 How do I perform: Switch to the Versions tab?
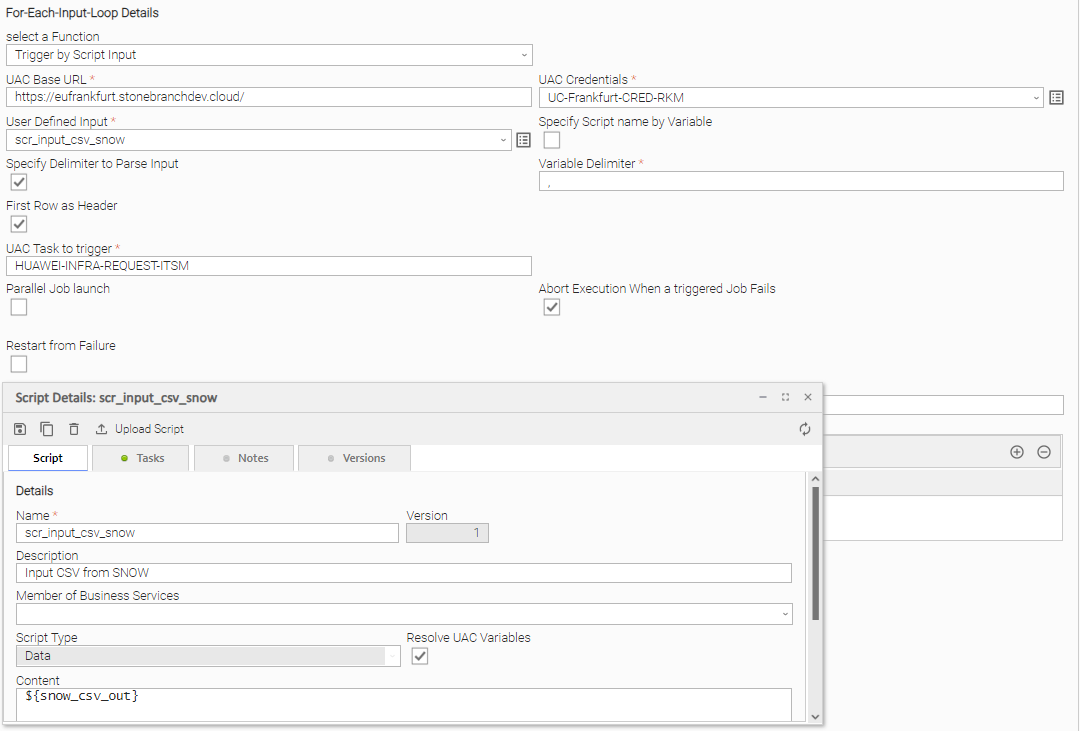(x=355, y=458)
